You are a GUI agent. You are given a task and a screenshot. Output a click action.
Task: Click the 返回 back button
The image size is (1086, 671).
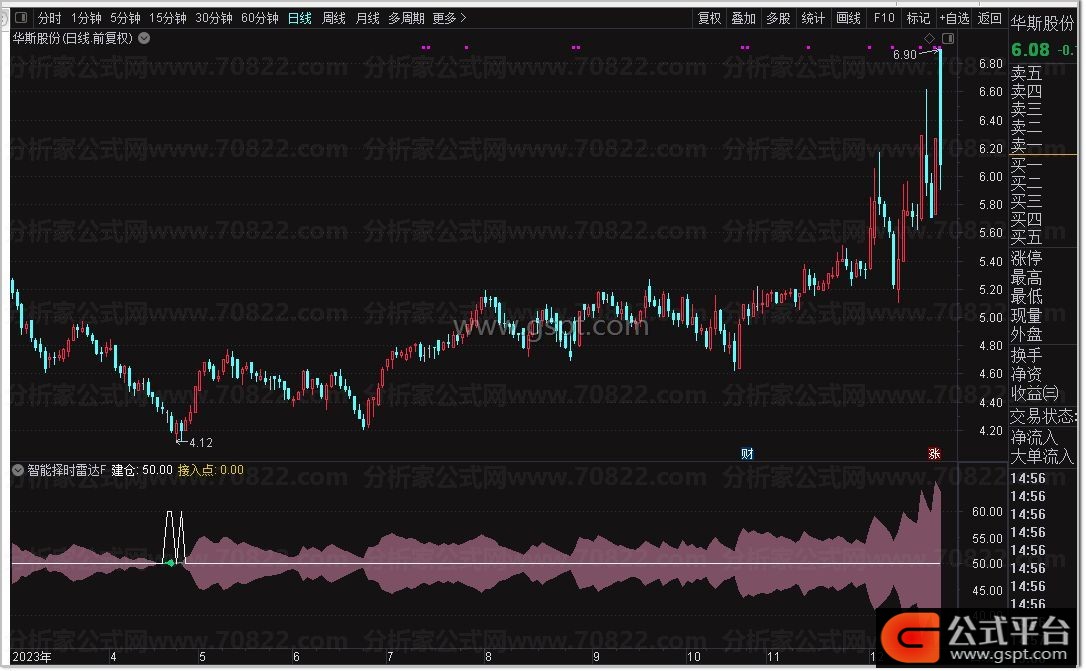(x=990, y=18)
